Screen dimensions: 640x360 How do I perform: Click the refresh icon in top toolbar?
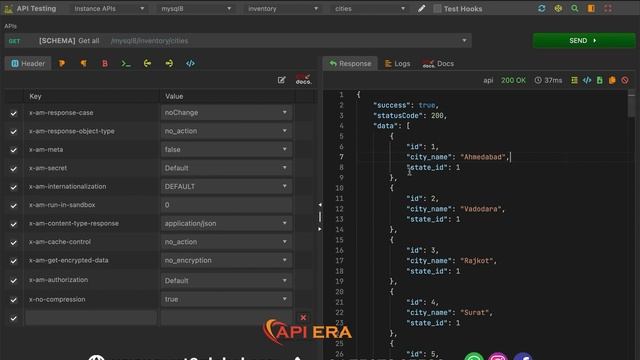(542, 8)
